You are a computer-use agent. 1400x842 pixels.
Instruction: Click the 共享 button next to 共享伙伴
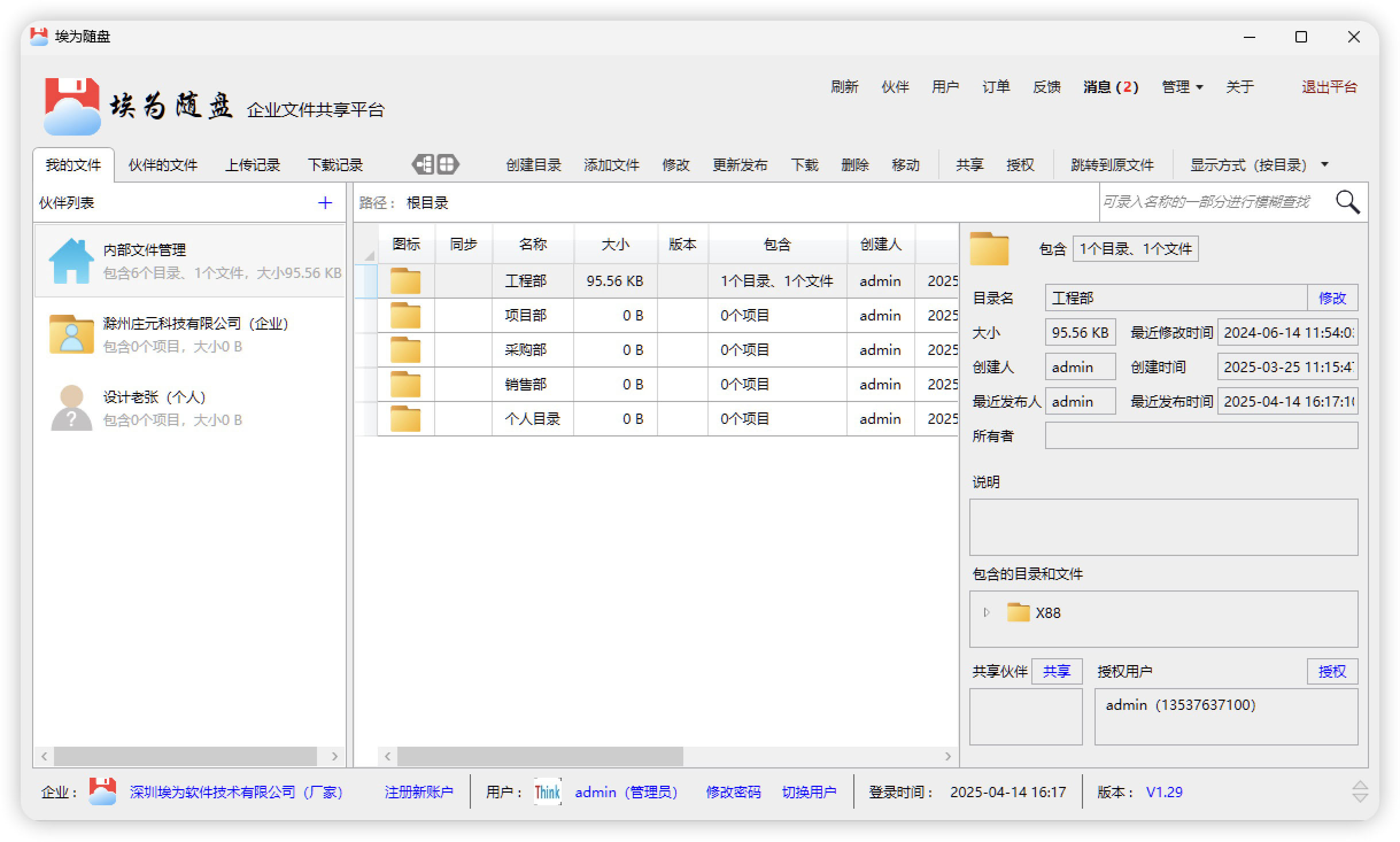[x=1057, y=671]
